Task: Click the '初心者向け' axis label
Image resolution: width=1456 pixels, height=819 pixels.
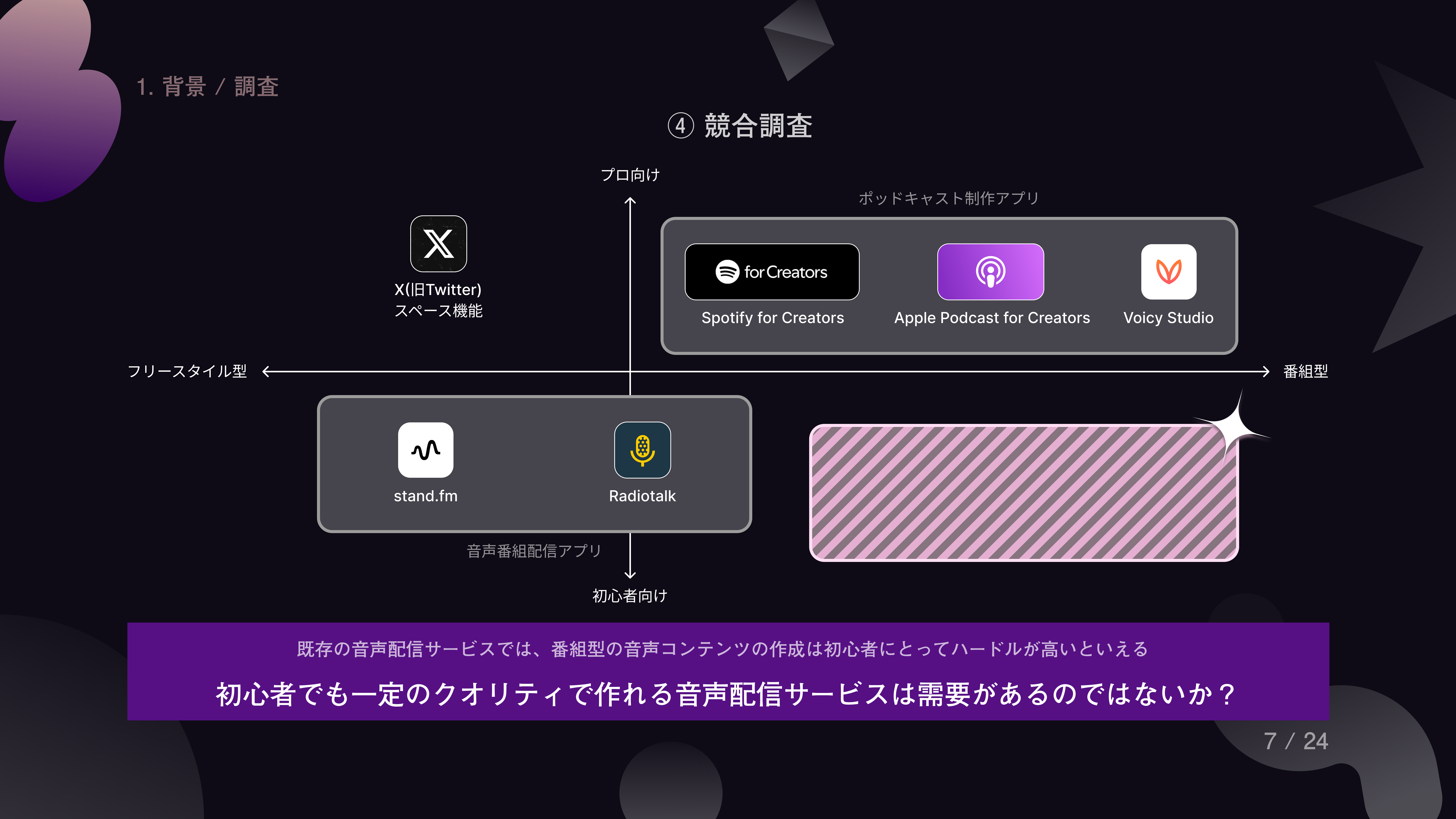Action: tap(630, 596)
